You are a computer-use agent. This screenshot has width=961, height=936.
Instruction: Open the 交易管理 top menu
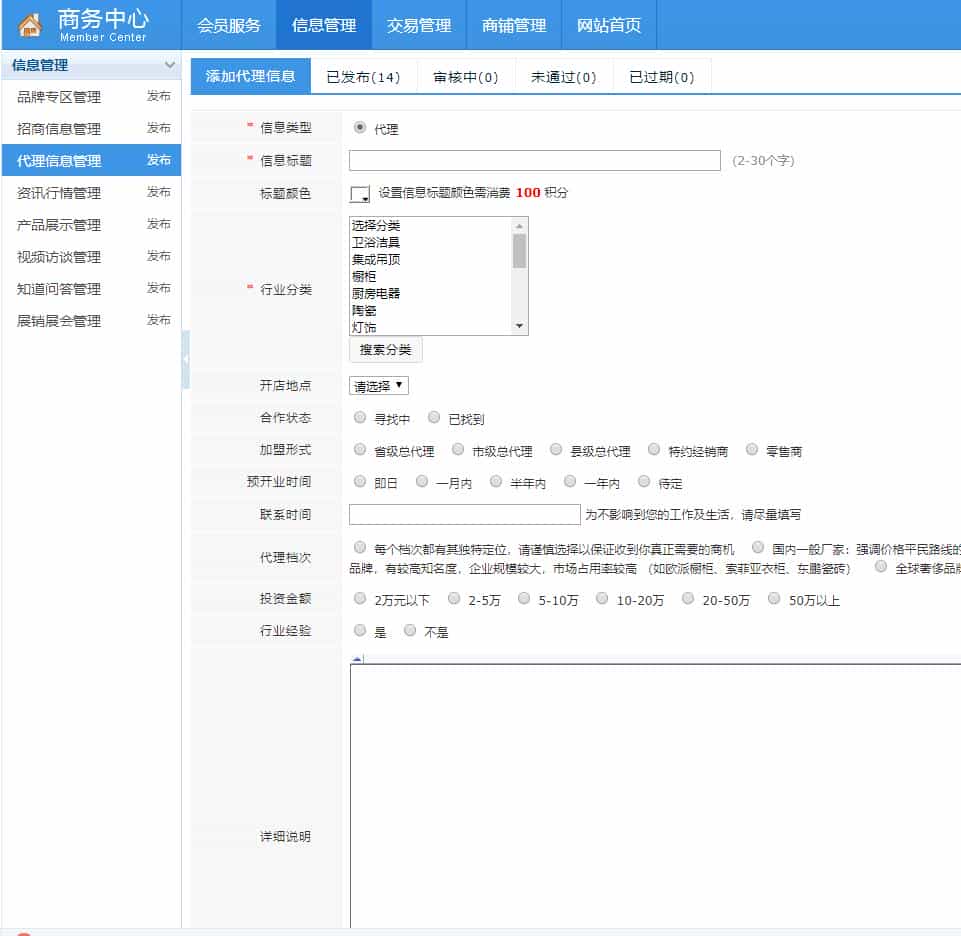pyautogui.click(x=419, y=26)
